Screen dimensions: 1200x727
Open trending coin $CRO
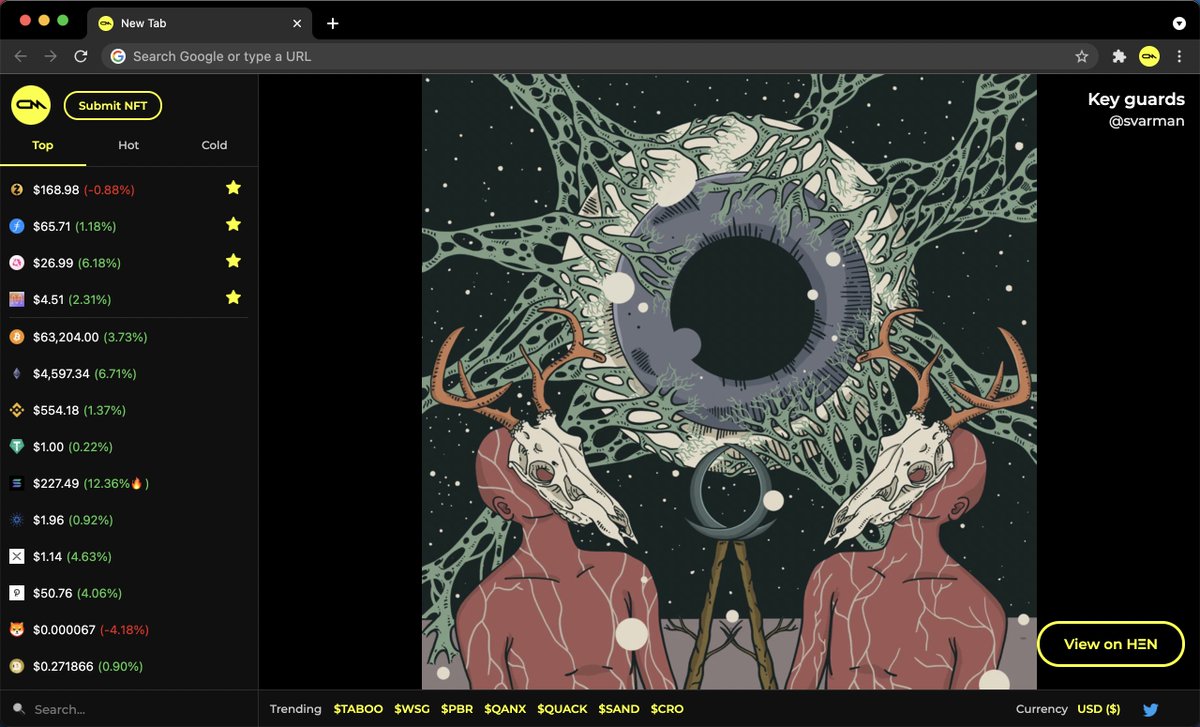[667, 709]
